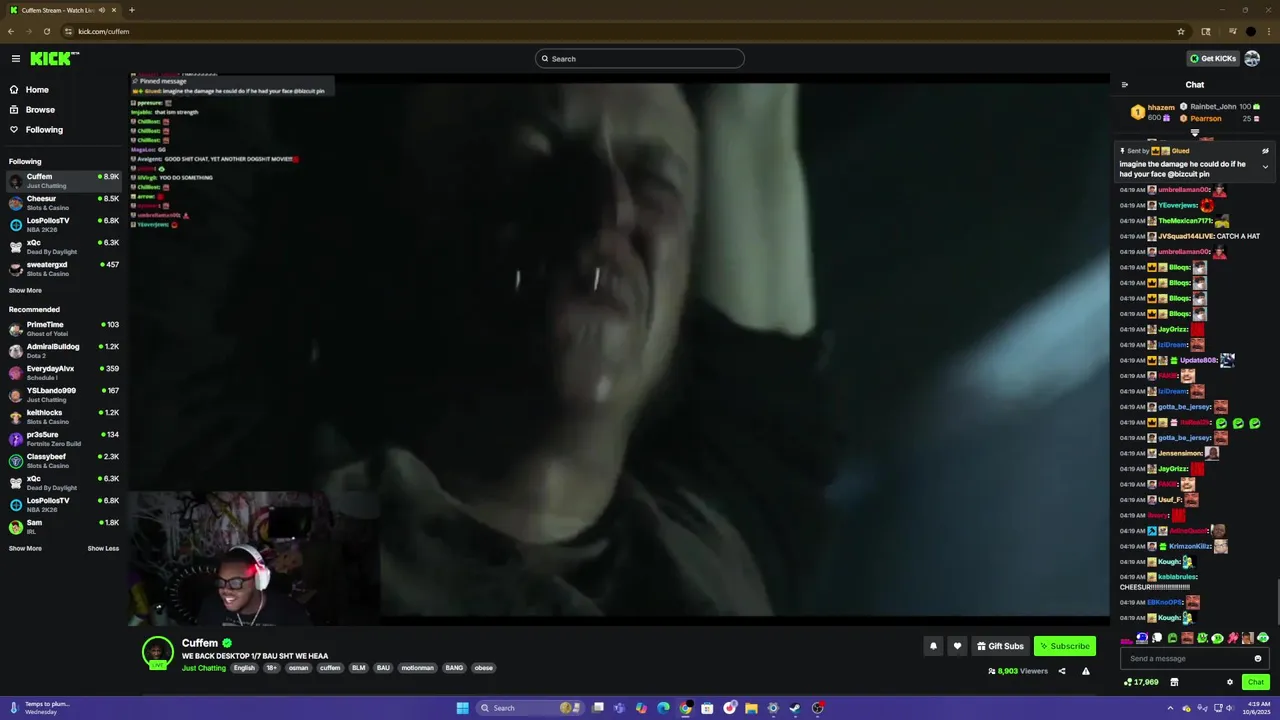Image resolution: width=1280 pixels, height=720 pixels.
Task: Open chat settings gear
Action: tap(1230, 682)
